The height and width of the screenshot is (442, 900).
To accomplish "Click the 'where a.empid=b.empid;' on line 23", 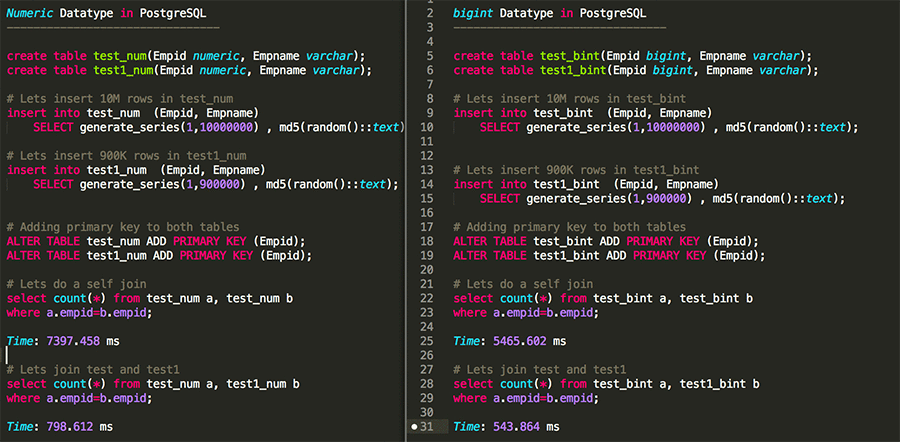I will tap(526, 313).
